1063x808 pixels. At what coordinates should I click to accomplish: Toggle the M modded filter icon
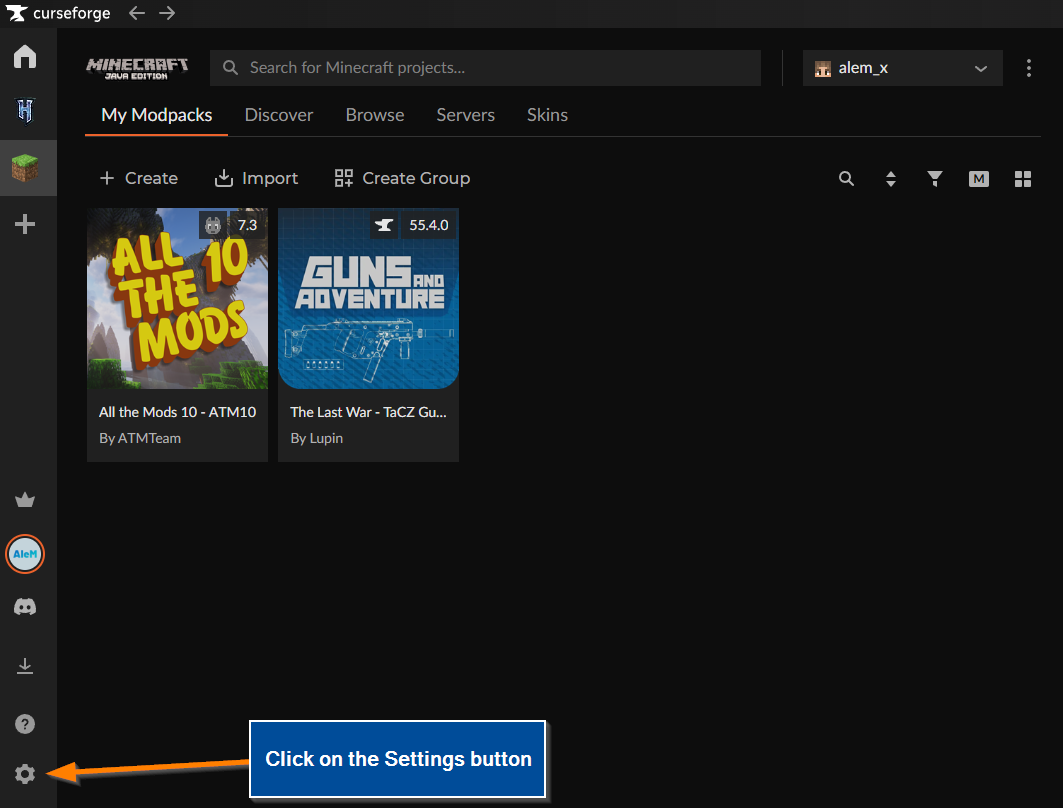click(978, 179)
